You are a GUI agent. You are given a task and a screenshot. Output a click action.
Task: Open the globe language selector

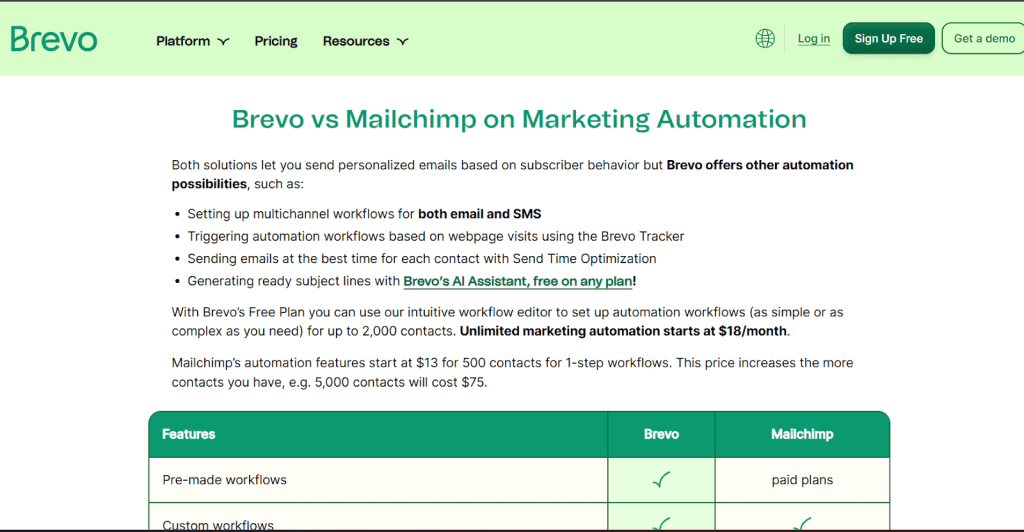765,39
